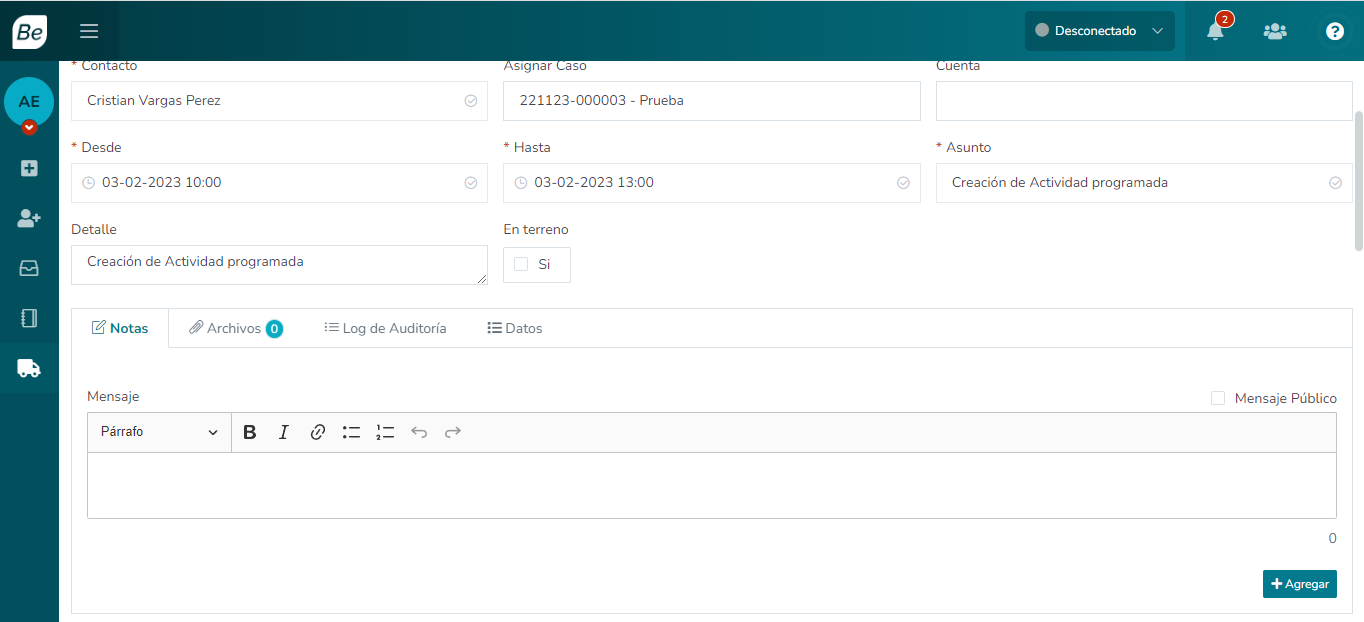
Task: Click the Archivos count badge
Action: (x=274, y=328)
